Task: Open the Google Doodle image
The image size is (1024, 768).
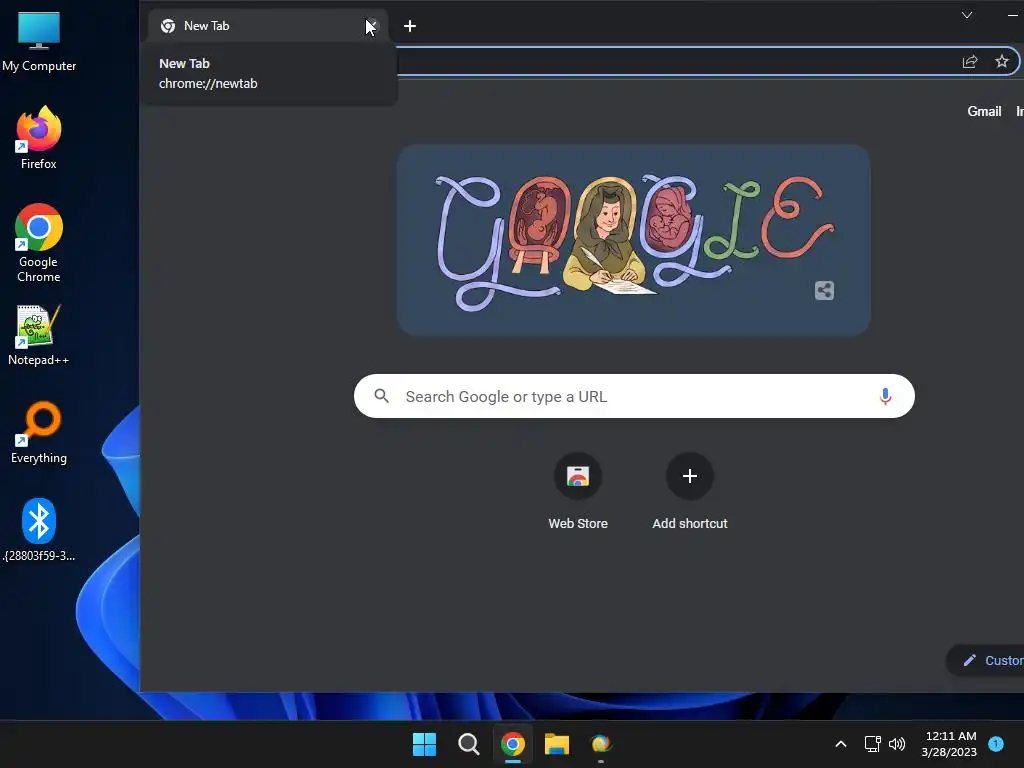Action: click(x=633, y=240)
